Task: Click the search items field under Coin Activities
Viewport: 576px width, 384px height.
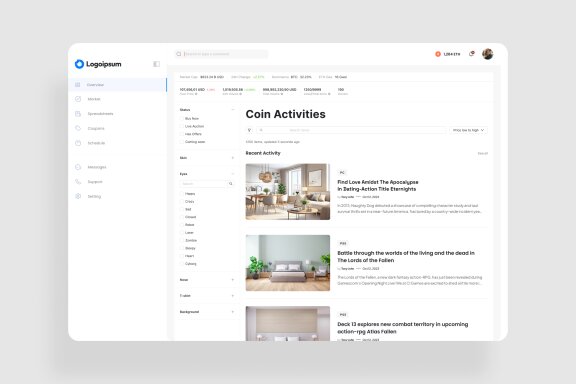Action: 351,130
